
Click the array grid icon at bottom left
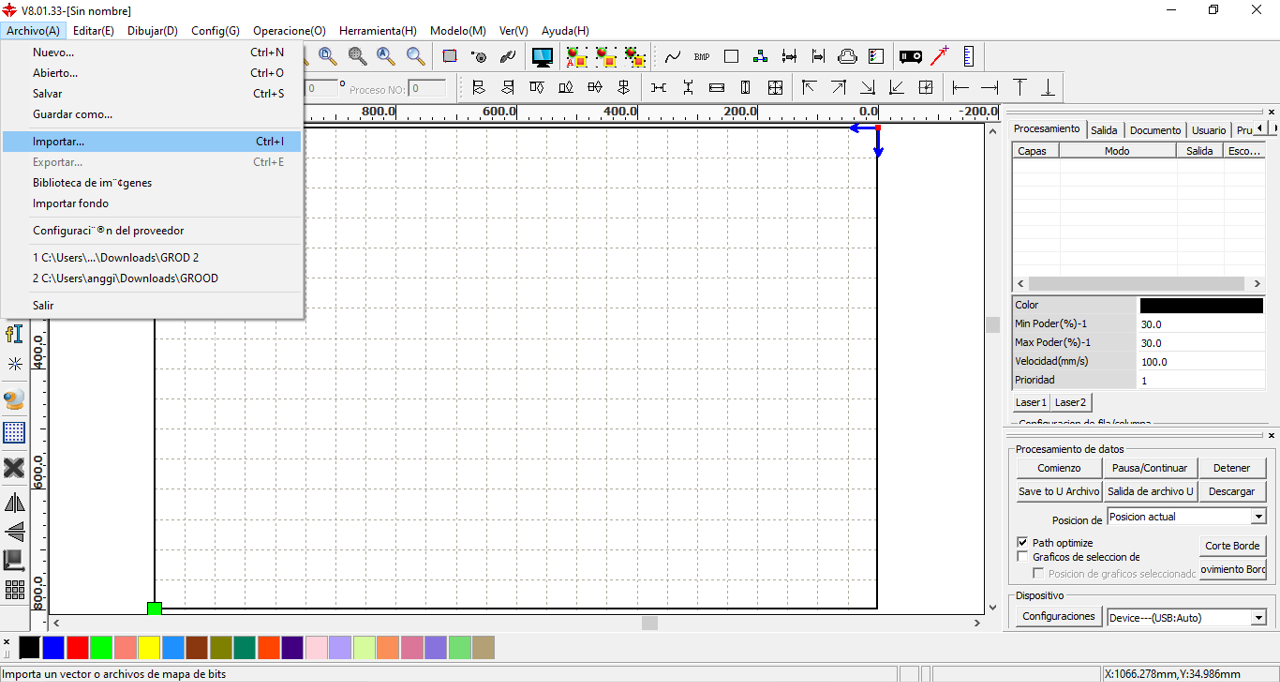pos(14,589)
